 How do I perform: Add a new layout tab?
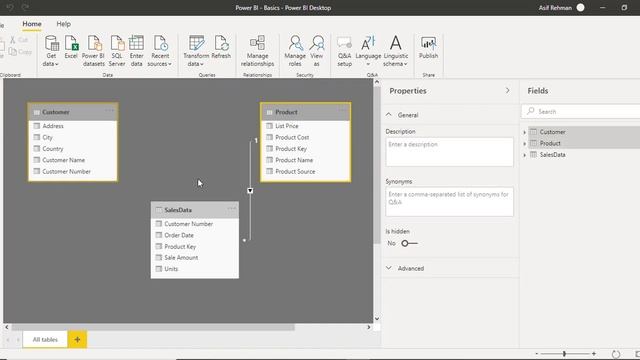coord(77,339)
